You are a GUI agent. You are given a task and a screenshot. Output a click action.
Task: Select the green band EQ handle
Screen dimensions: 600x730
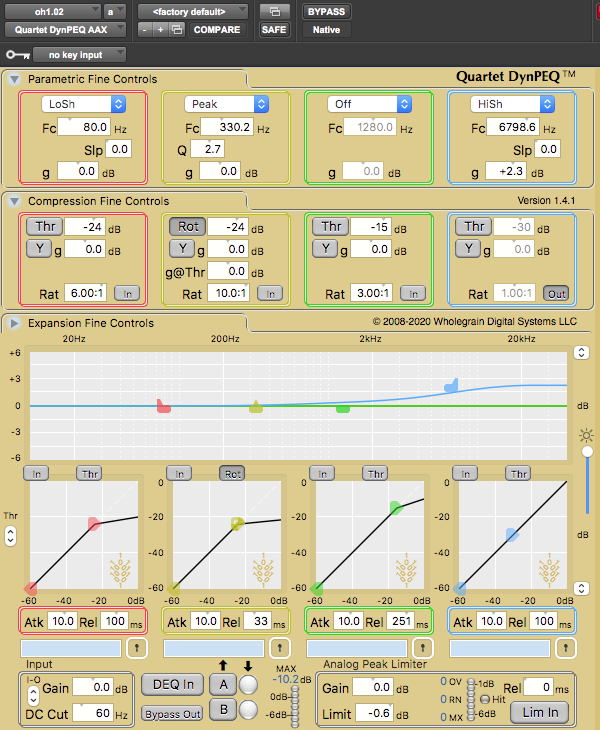[343, 409]
